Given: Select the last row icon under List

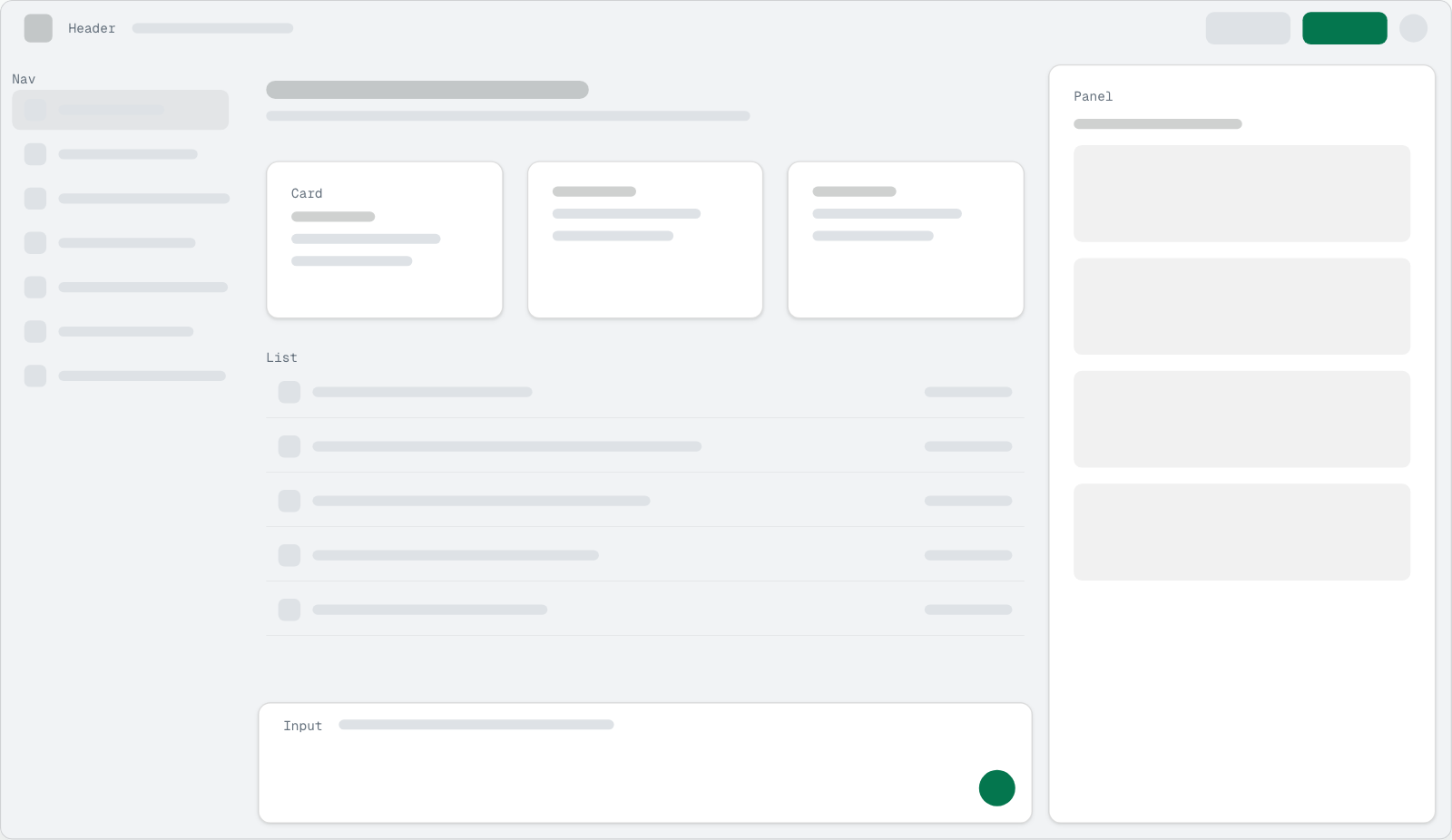Looking at the screenshot, I should pyautogui.click(x=289, y=610).
